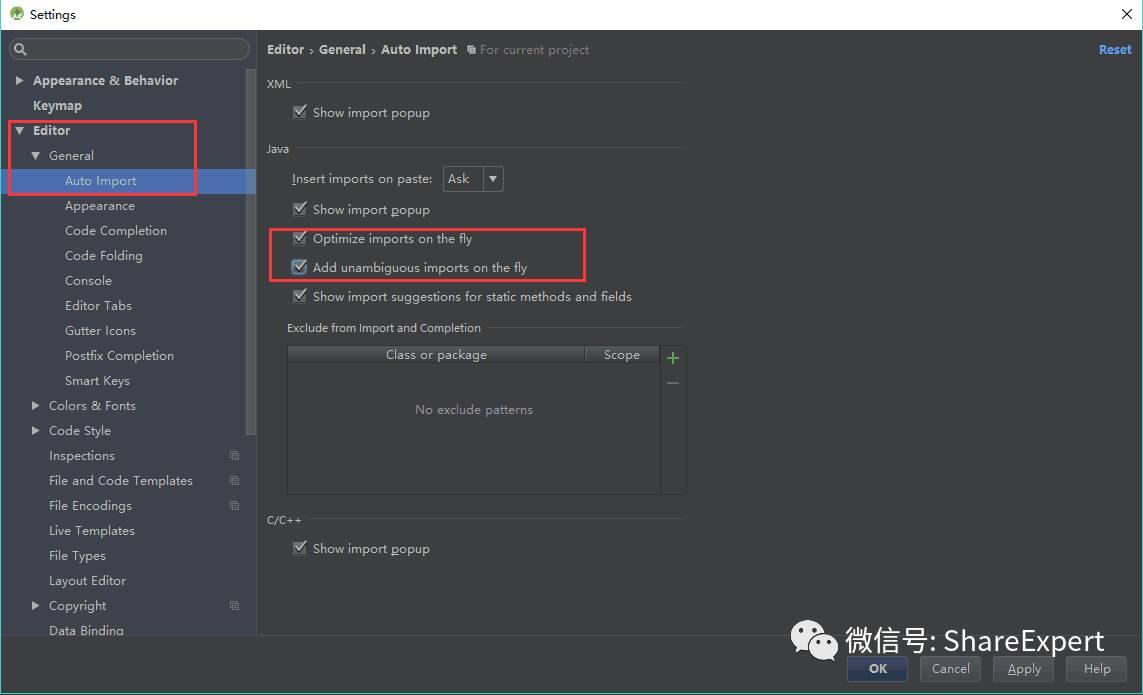Screen dimensions: 1143x695
Task: Open File and Code Templates settings
Action: (121, 481)
